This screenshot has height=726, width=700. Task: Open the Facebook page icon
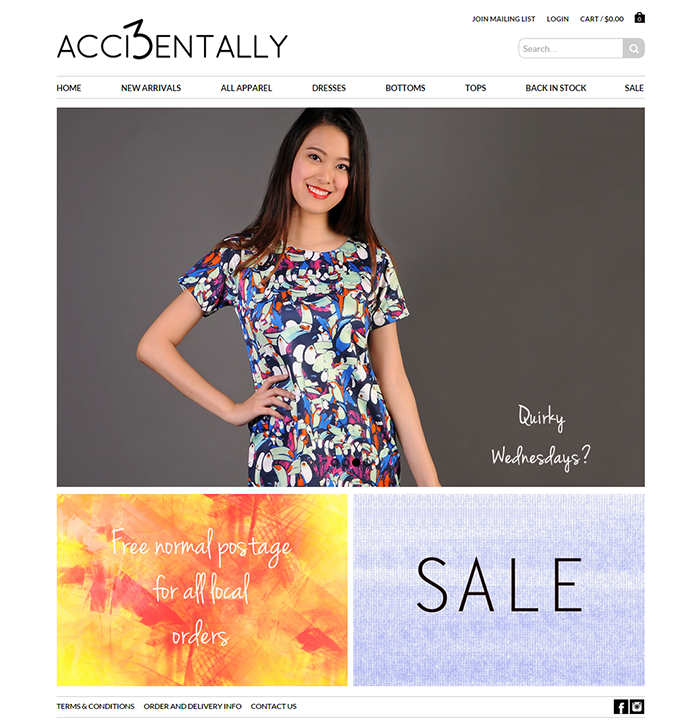(620, 707)
